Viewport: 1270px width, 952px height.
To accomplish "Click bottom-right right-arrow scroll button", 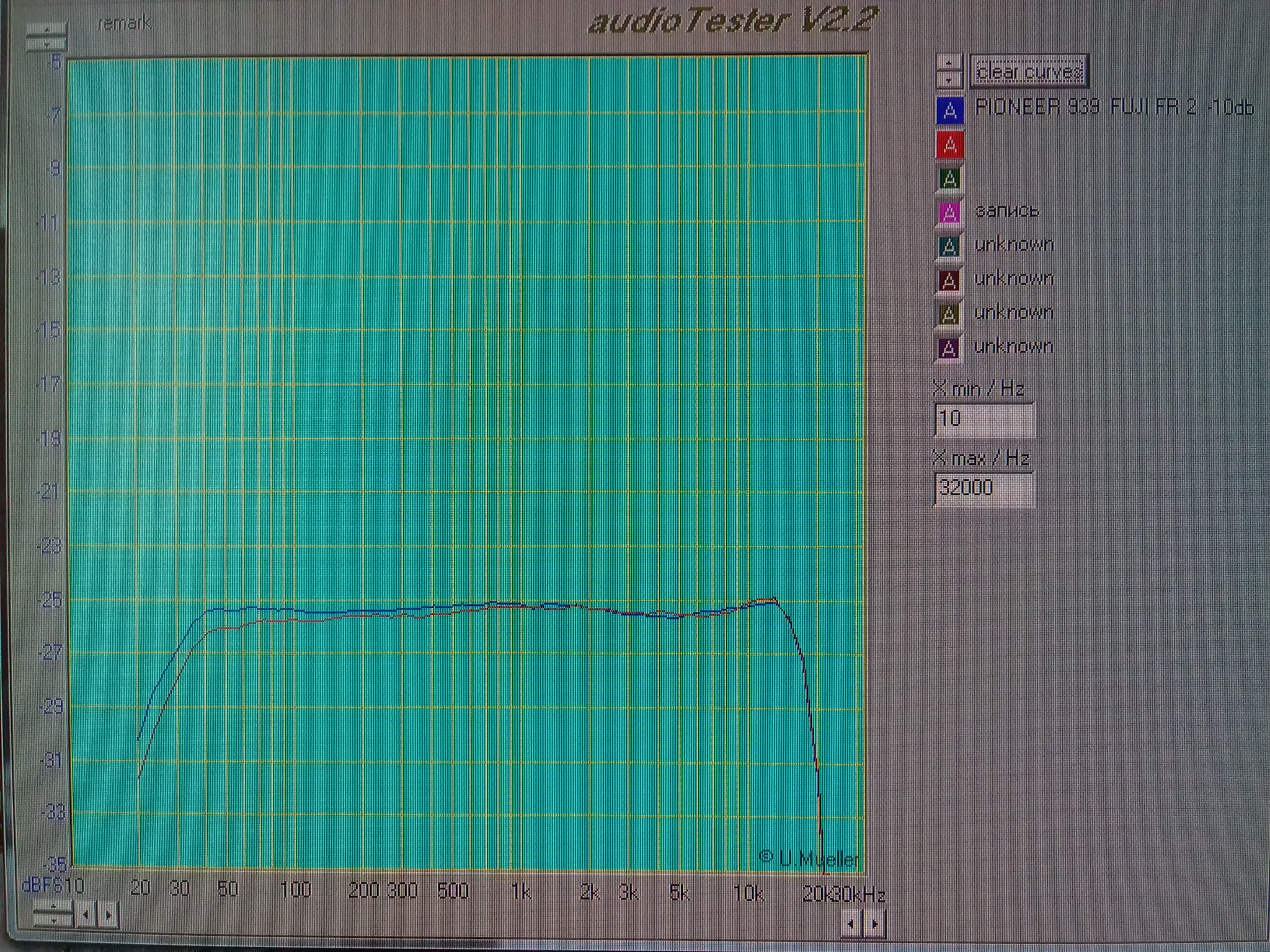I will point(874,924).
